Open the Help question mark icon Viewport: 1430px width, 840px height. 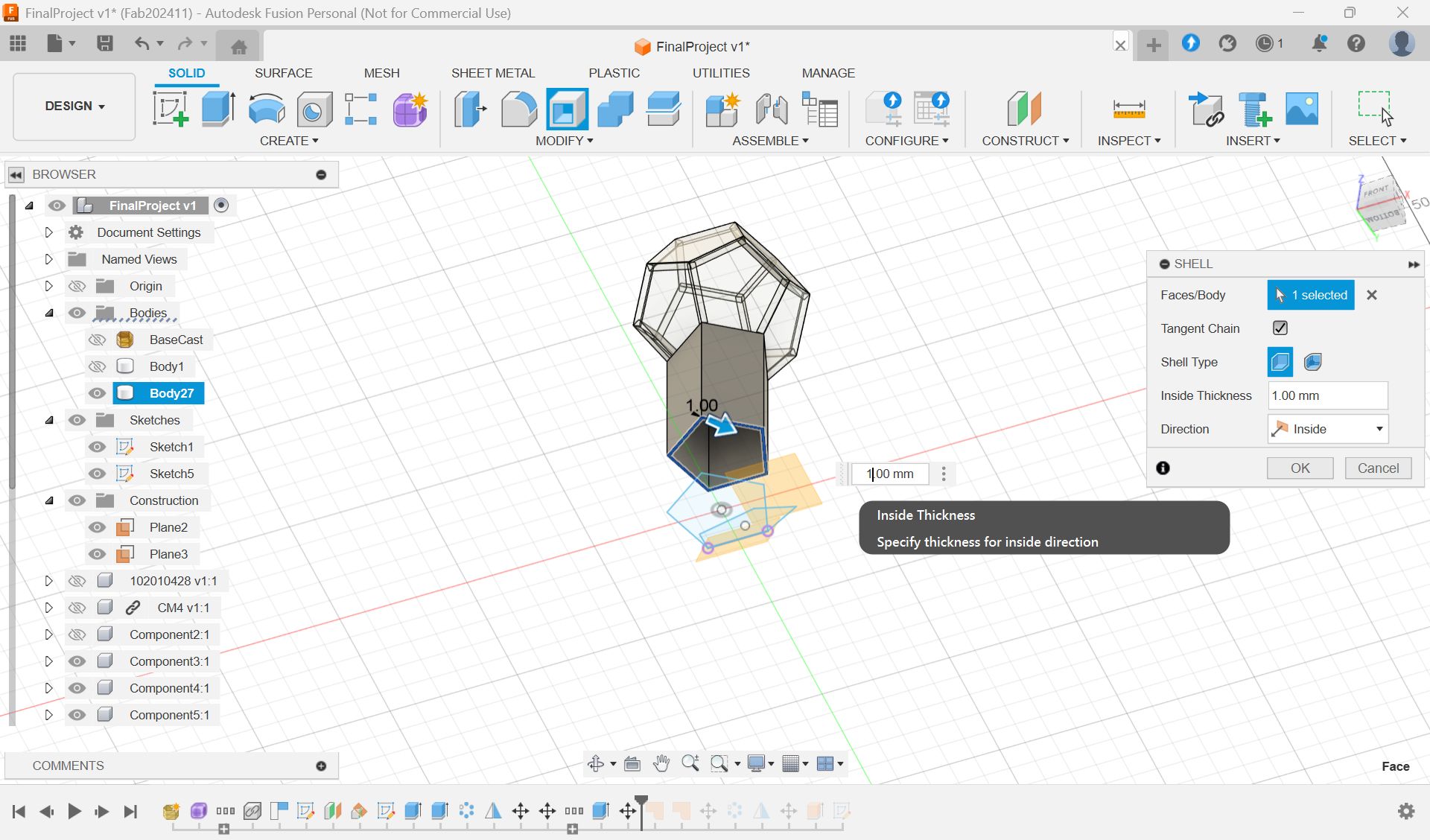1356,43
